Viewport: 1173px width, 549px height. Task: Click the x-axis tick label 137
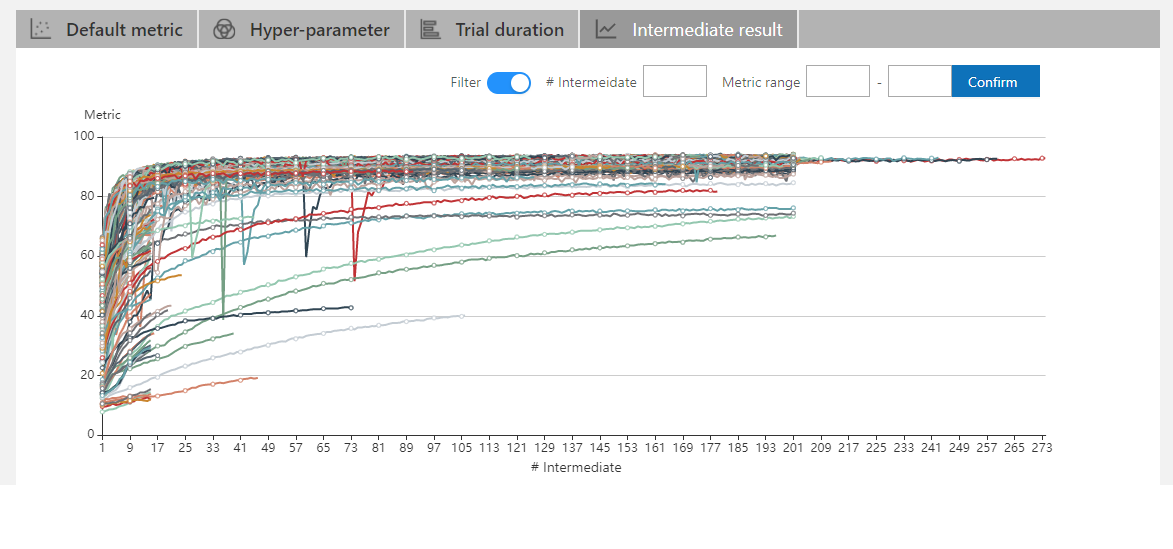[x=572, y=450]
